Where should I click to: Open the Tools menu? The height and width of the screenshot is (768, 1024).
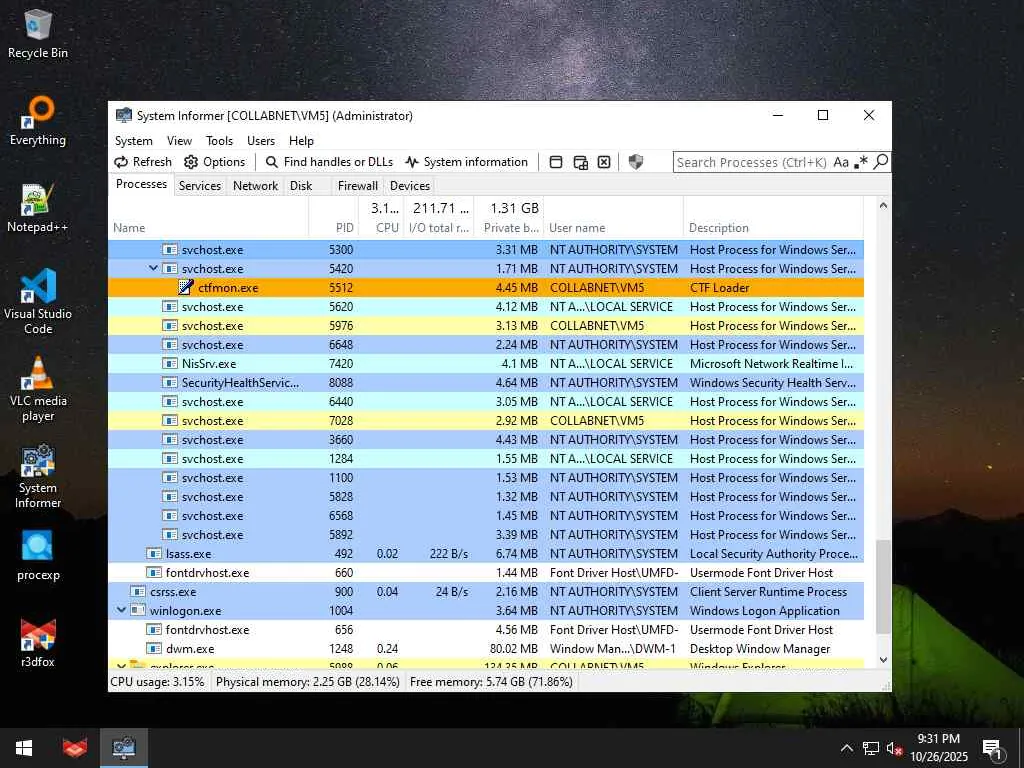coord(219,140)
